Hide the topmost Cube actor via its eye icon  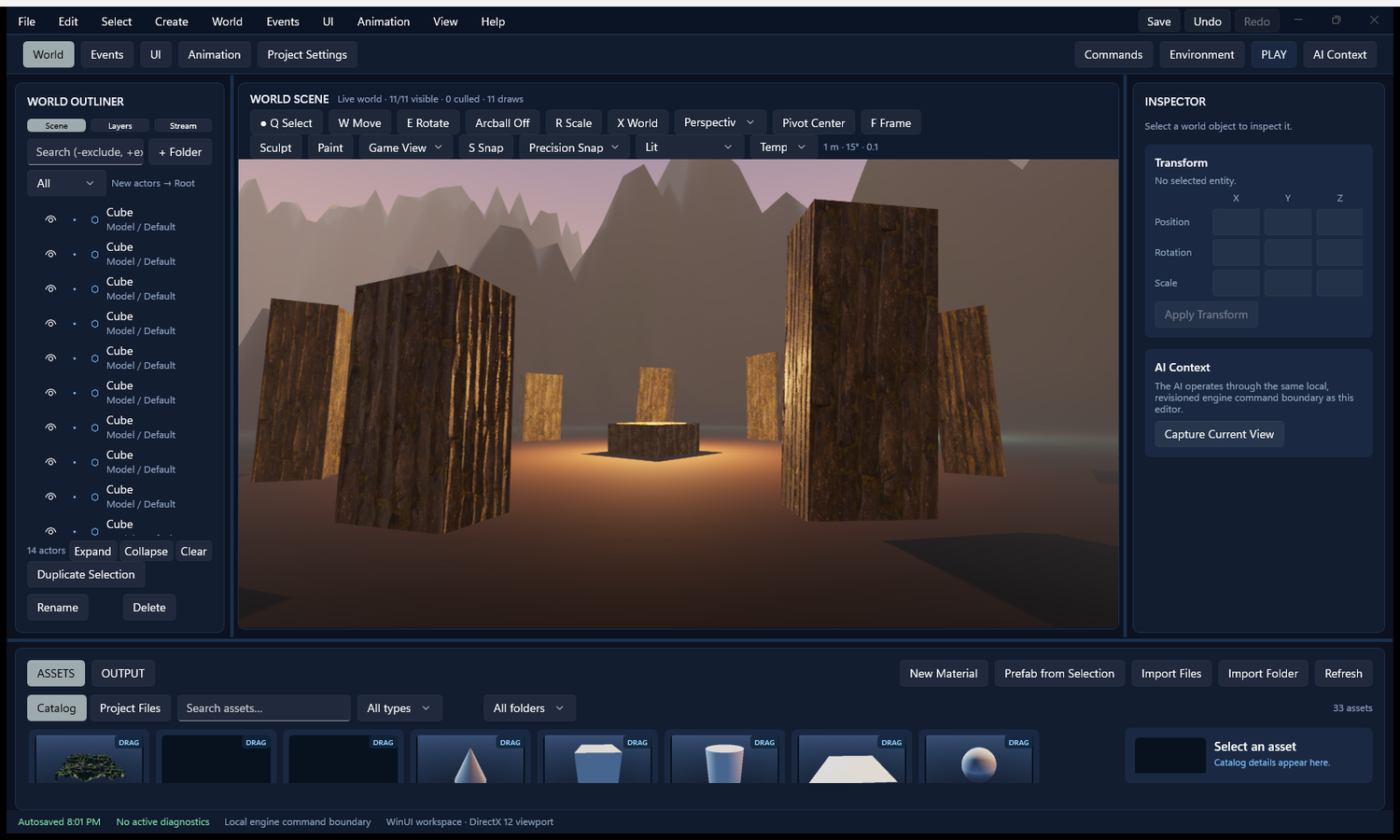pos(50,219)
